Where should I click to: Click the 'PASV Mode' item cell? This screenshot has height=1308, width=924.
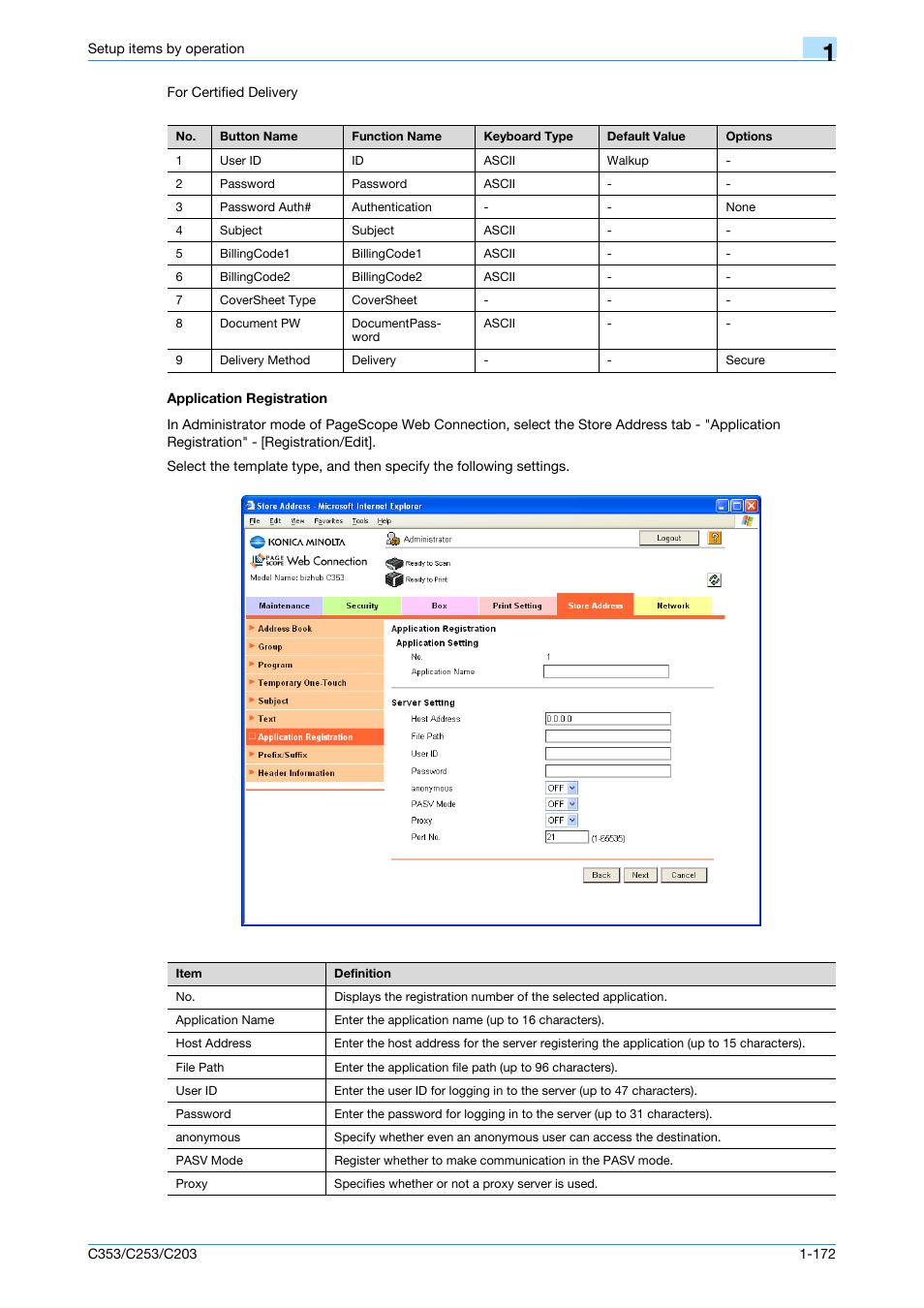coord(247,1161)
